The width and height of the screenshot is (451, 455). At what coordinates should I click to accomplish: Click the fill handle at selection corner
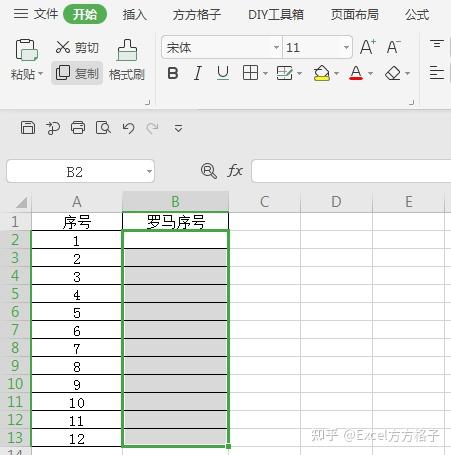coord(228,446)
